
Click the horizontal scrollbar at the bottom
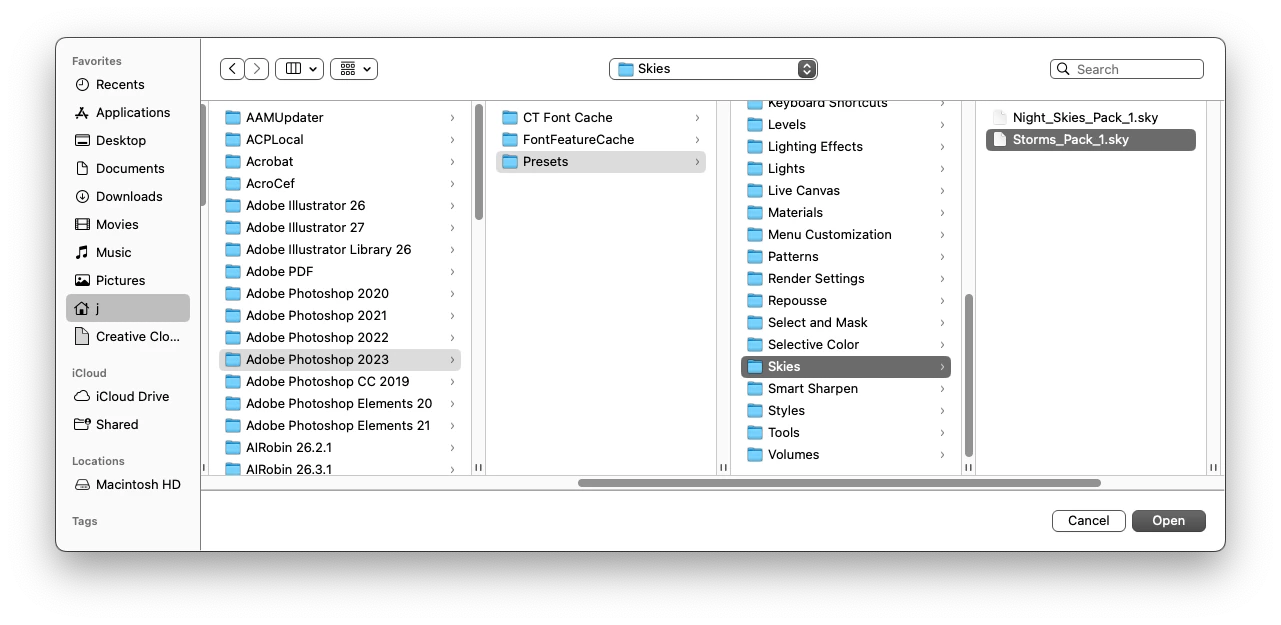839,483
